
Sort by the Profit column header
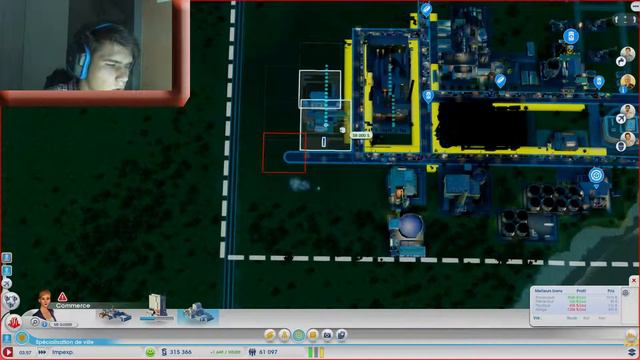click(581, 291)
